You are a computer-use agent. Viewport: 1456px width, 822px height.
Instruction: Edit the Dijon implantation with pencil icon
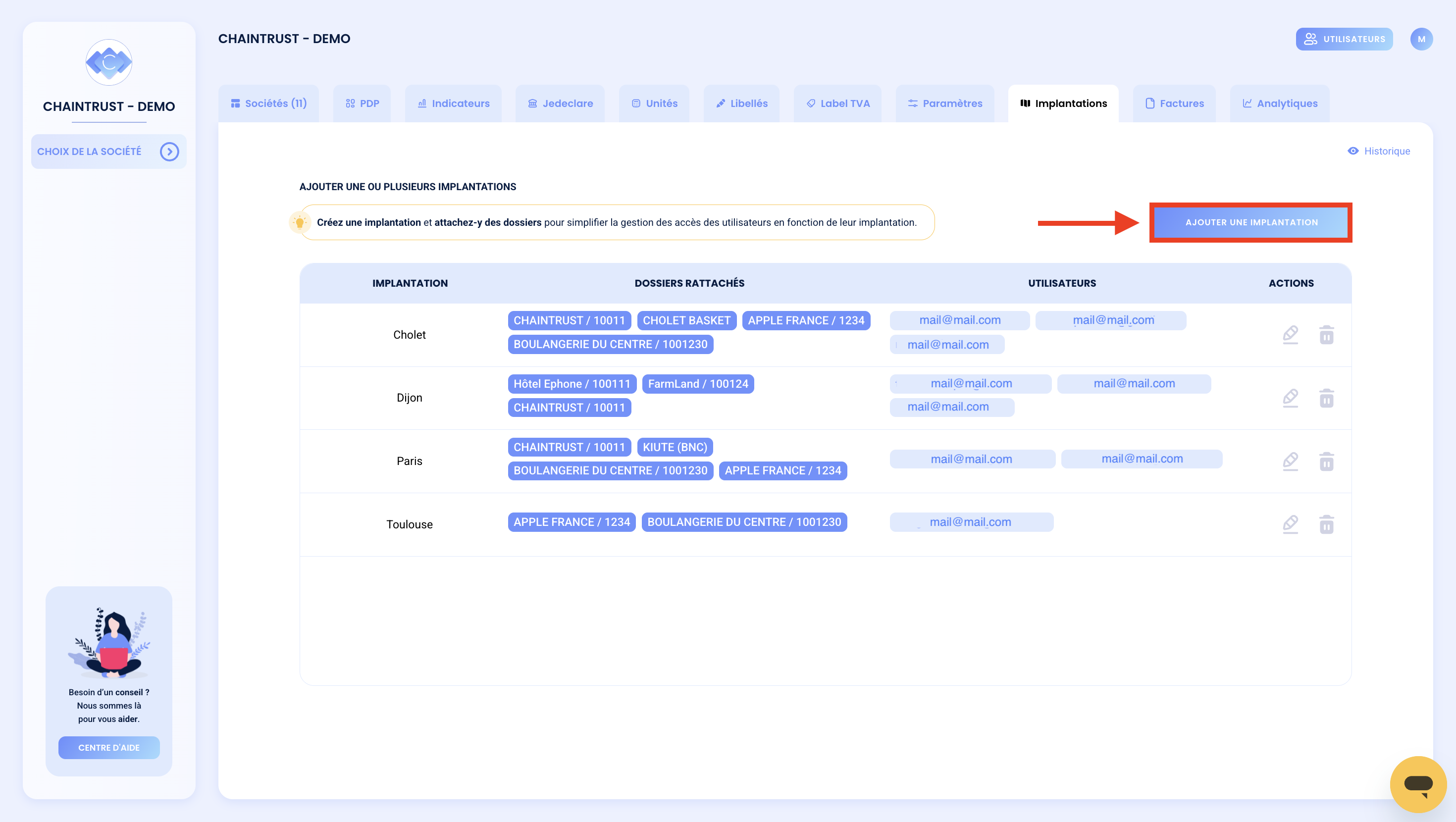[1291, 398]
